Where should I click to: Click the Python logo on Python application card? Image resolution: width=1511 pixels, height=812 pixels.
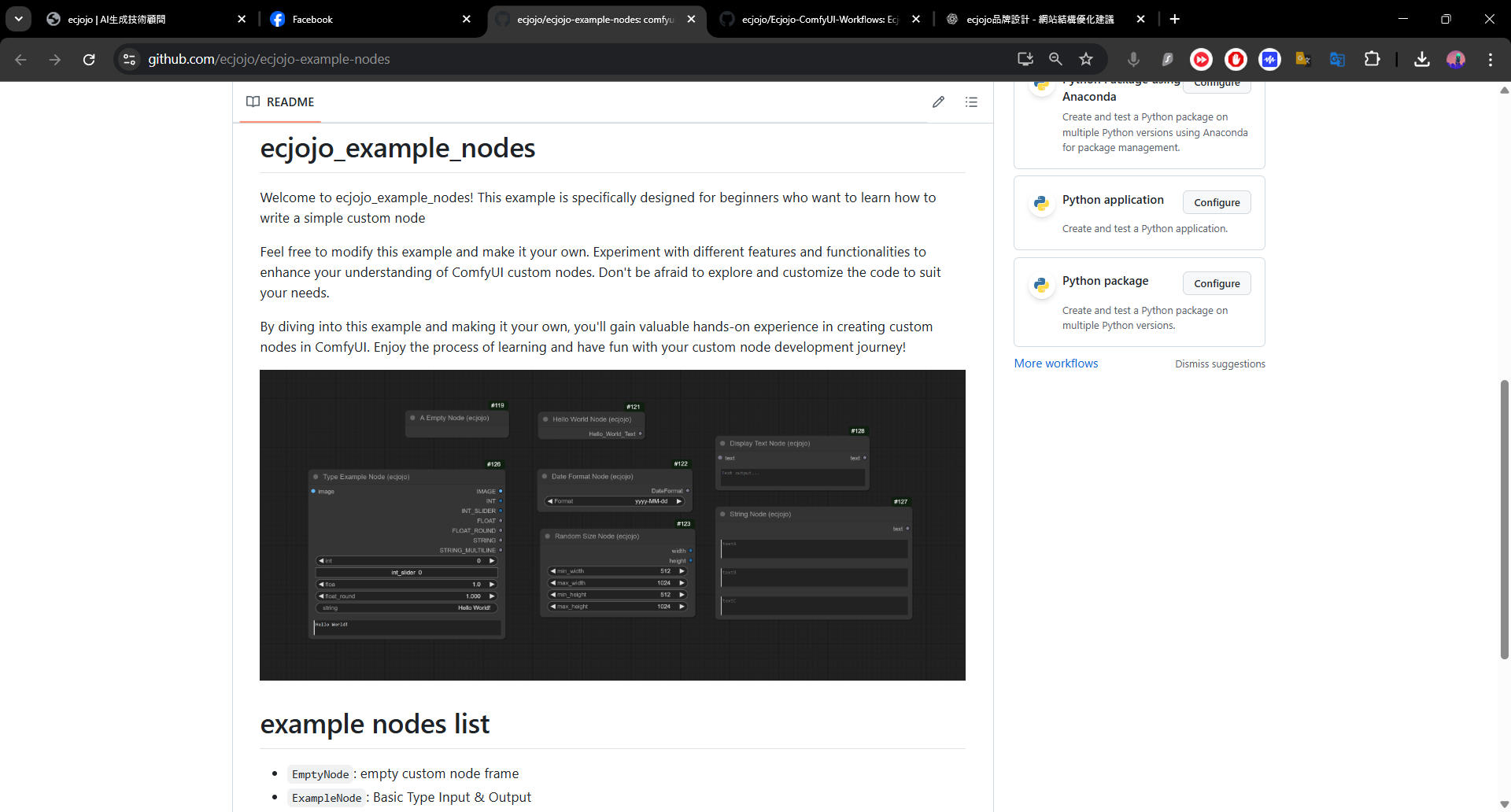point(1041,203)
